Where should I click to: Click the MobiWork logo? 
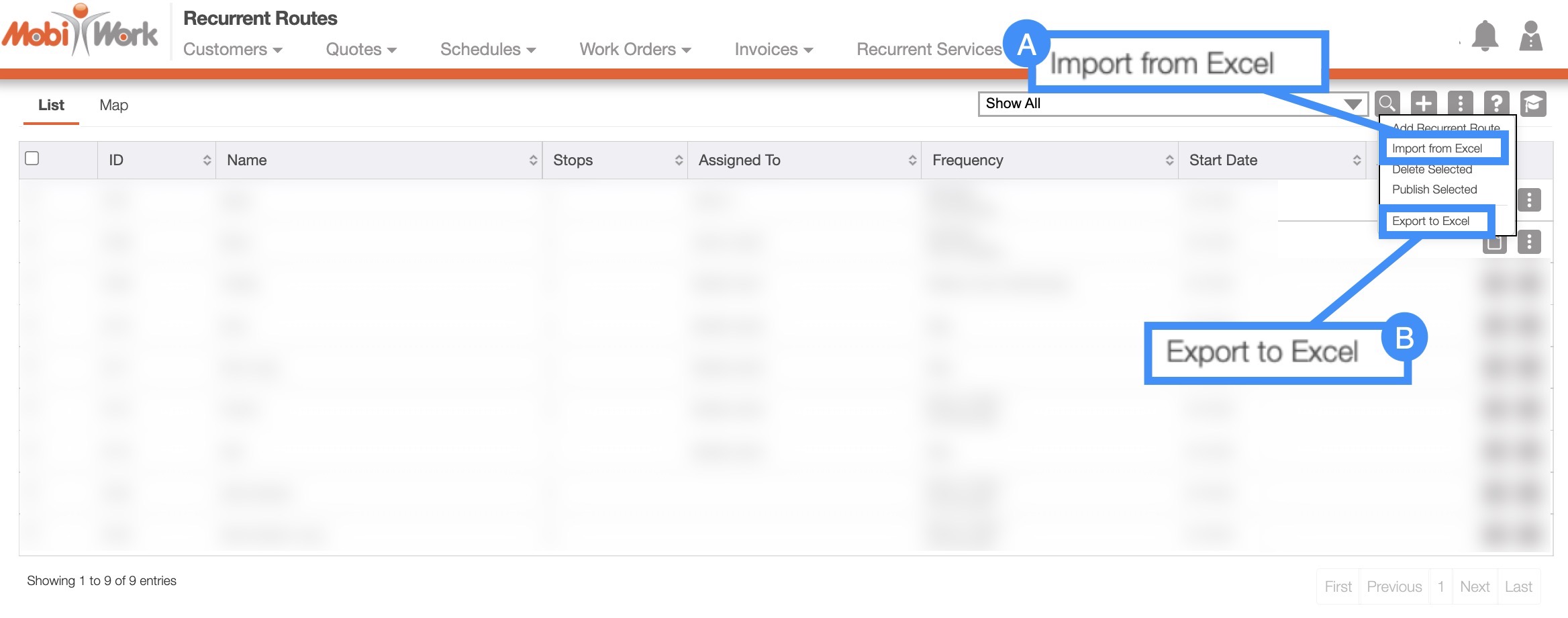click(81, 32)
